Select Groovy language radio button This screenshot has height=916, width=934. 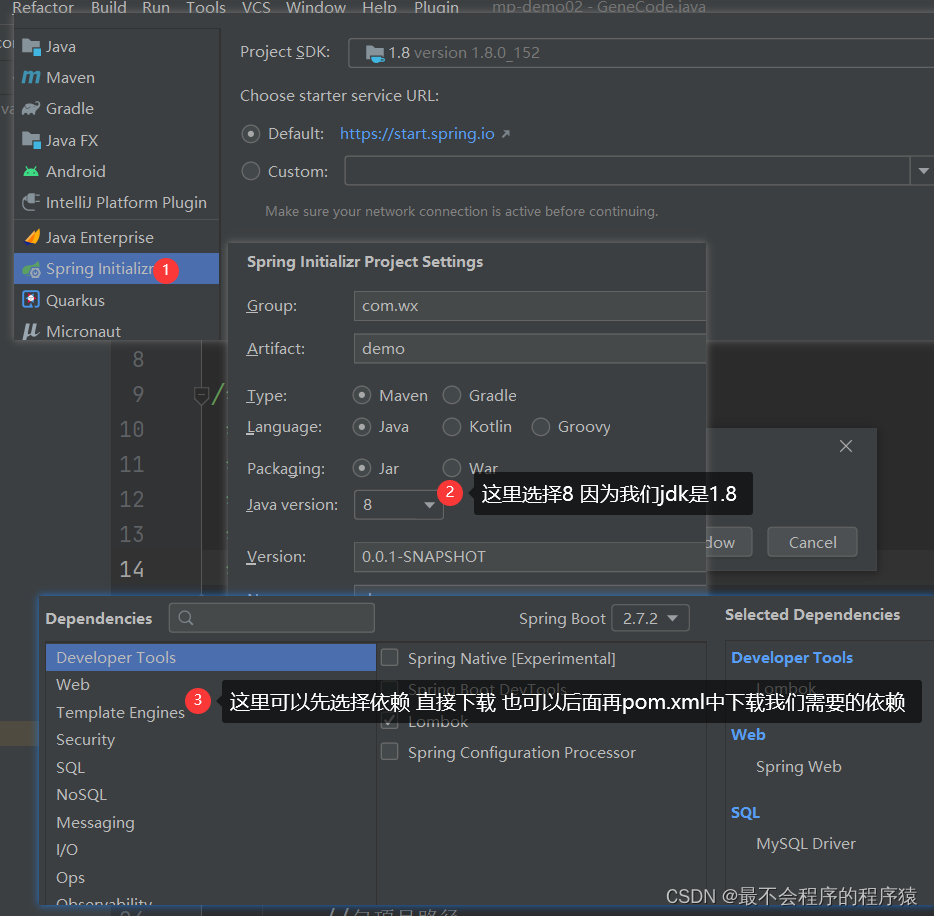[x=540, y=426]
